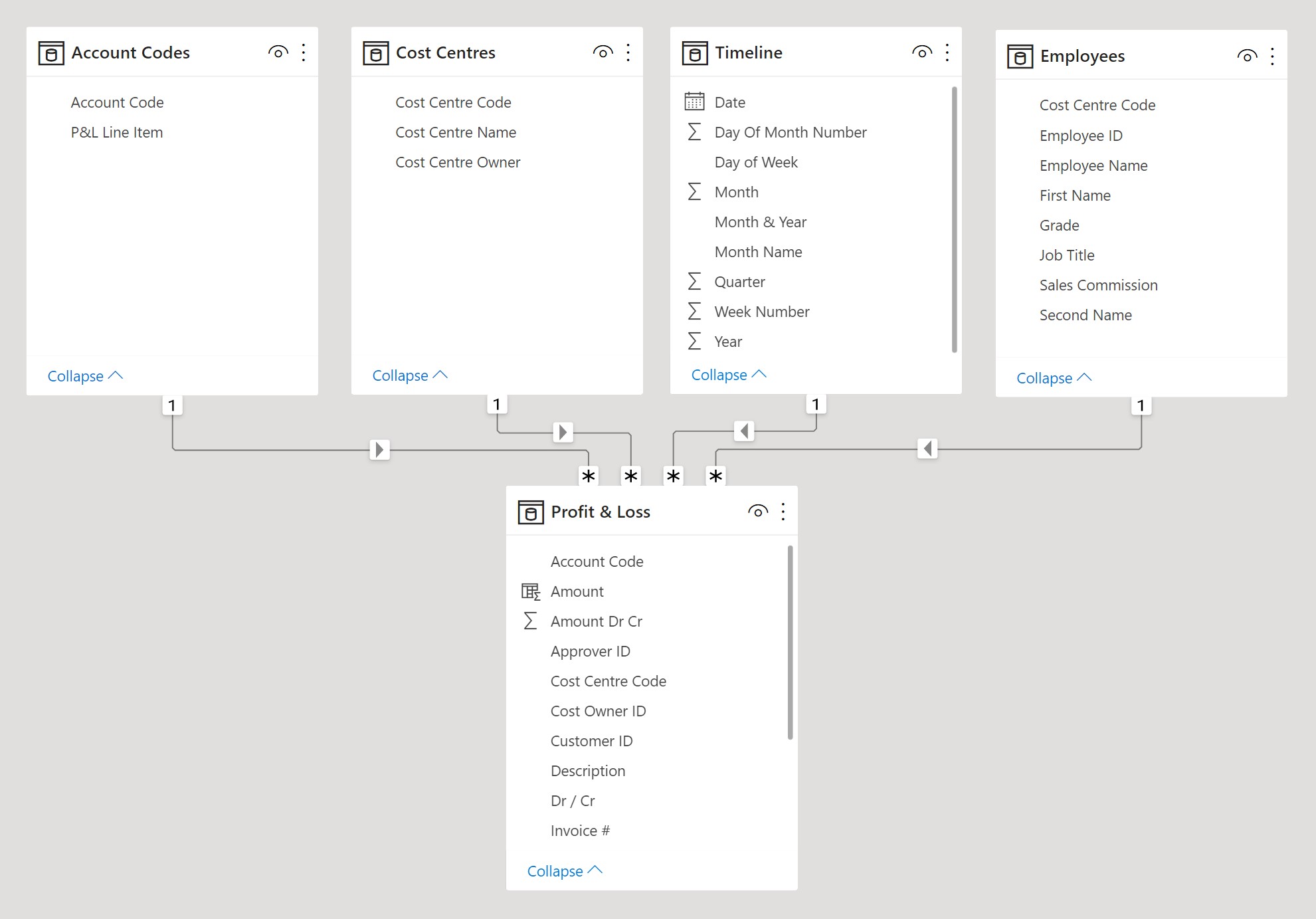Select the Cost Centre Owner field
Image resolution: width=1316 pixels, height=919 pixels.
tap(458, 162)
